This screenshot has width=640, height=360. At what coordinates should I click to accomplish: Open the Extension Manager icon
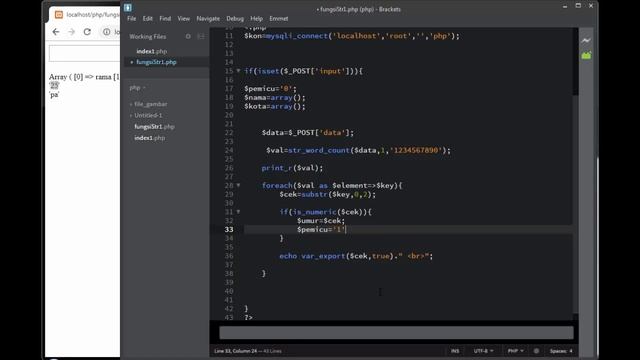pyautogui.click(x=586, y=56)
